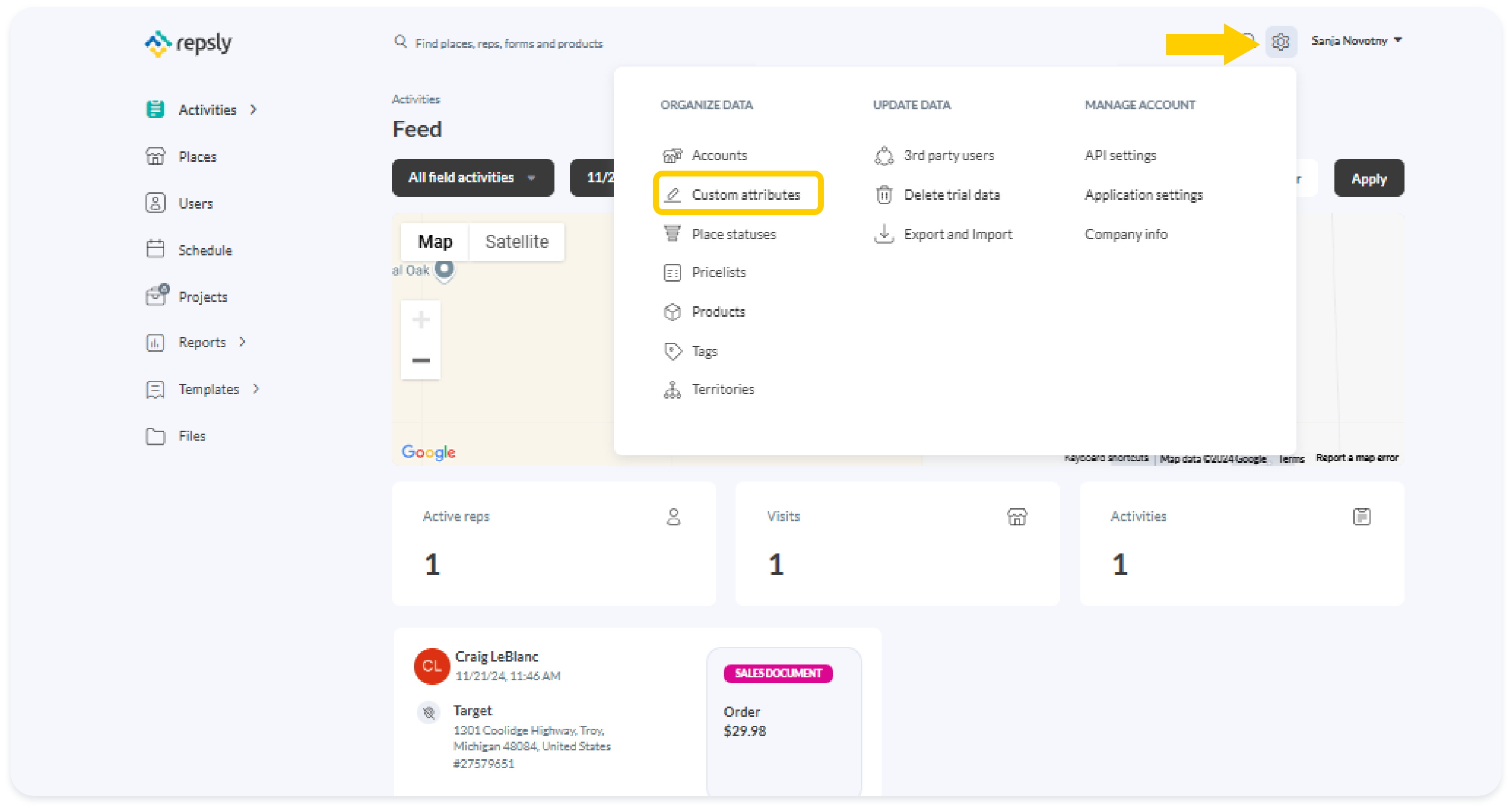Switch the map to Satellite view
The height and width of the screenshot is (810, 1512).
pyautogui.click(x=516, y=242)
